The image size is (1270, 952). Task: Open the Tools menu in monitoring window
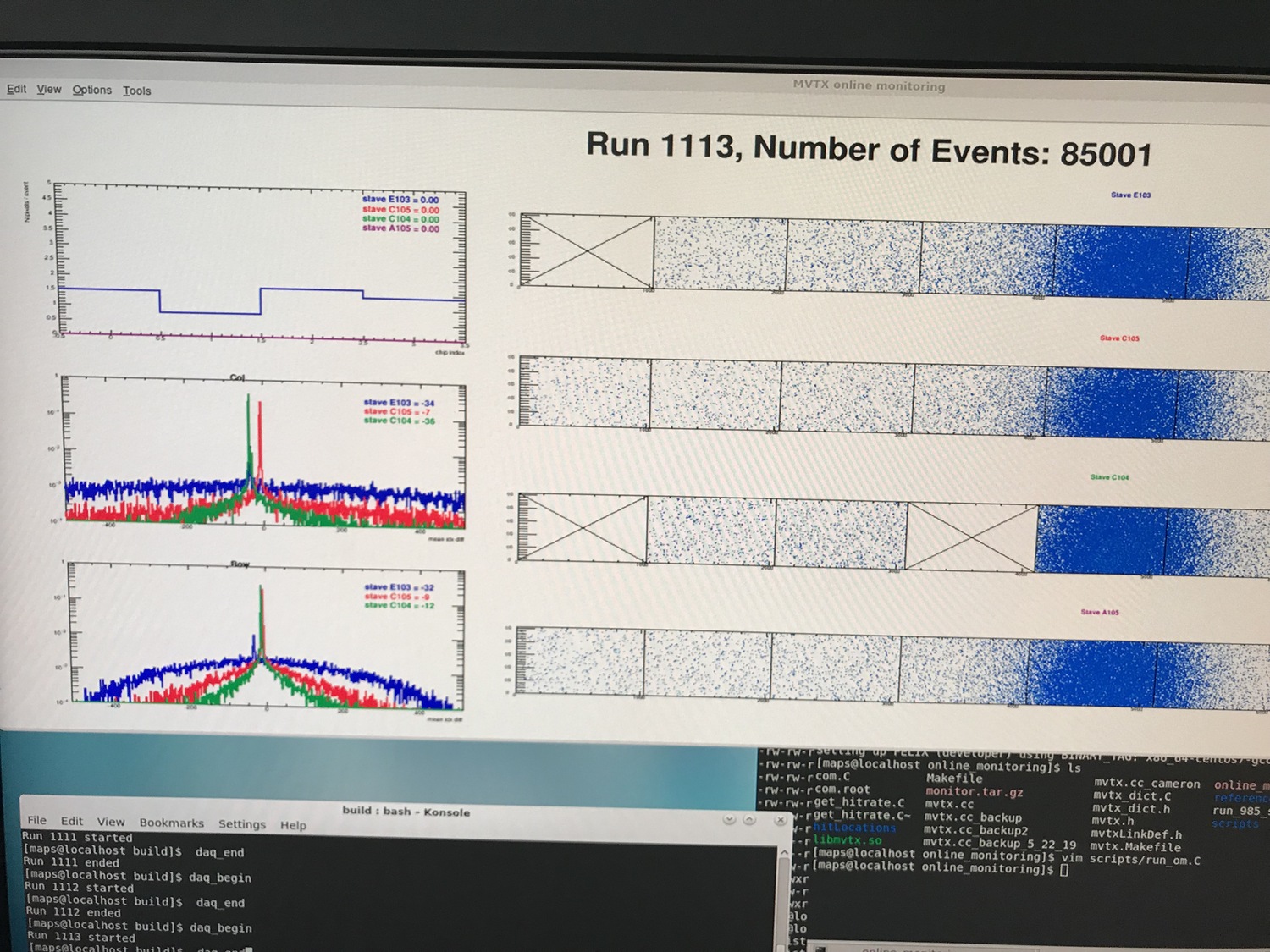(136, 91)
